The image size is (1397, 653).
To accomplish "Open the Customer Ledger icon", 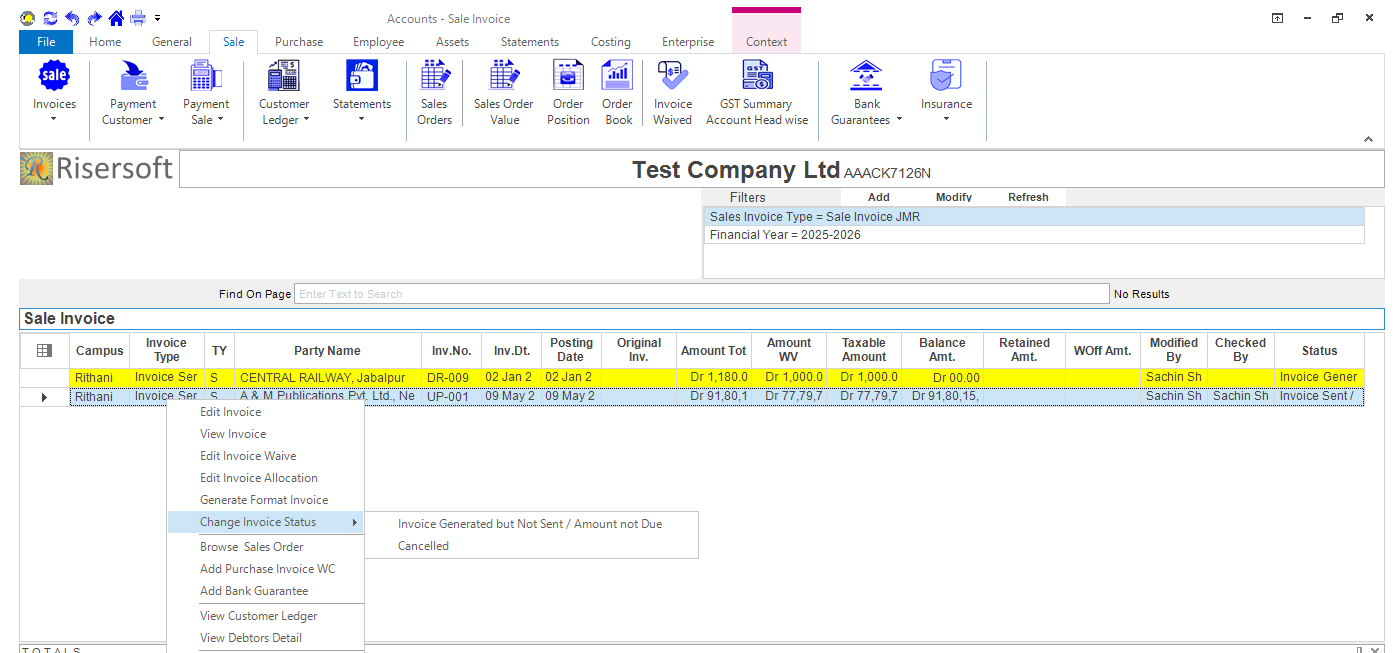I will tap(284, 76).
